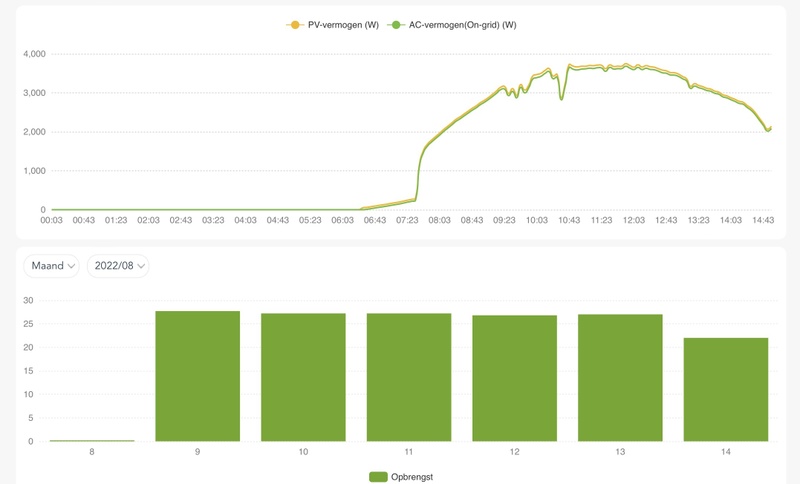
Task: Toggle the PV-vermogen (W) series label
Action: (x=342, y=24)
